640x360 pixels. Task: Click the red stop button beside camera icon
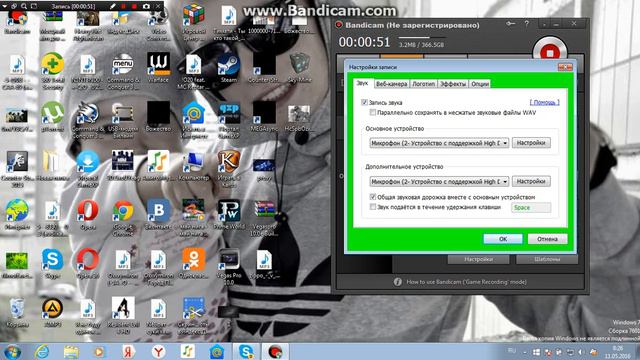pyautogui.click(x=134, y=7)
